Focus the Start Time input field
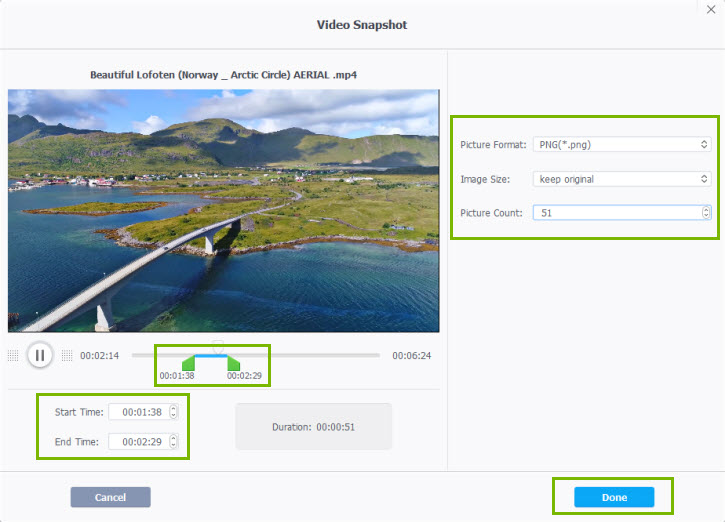Image resolution: width=725 pixels, height=522 pixels. pos(137,411)
